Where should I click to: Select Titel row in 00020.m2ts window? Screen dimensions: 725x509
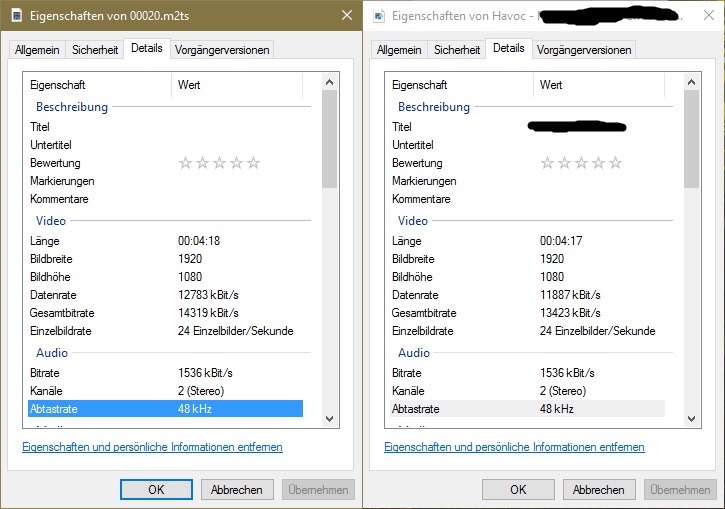pyautogui.click(x=165, y=127)
